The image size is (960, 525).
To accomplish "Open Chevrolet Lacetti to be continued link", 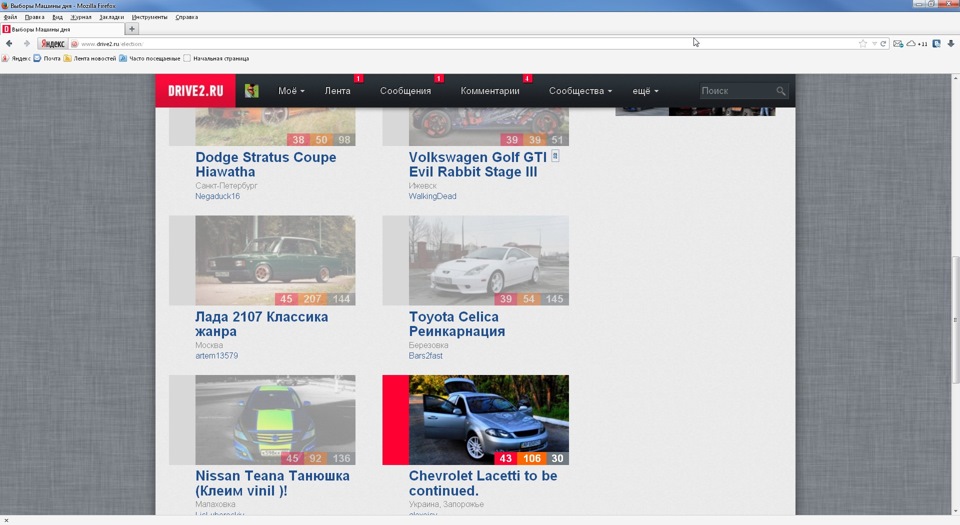I will point(483,483).
